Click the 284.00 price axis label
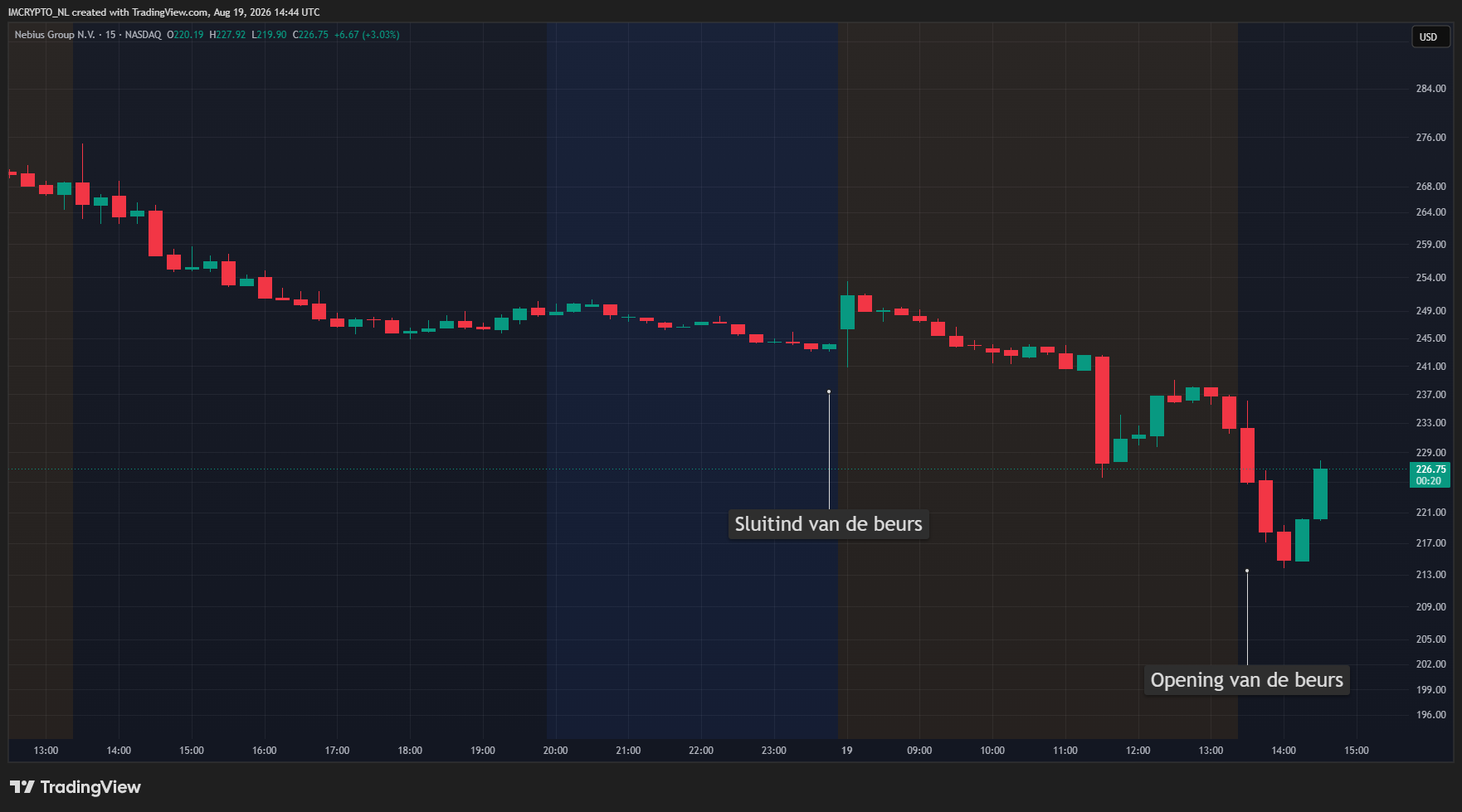Screen dimensions: 1462x812 pyautogui.click(x=1430, y=89)
